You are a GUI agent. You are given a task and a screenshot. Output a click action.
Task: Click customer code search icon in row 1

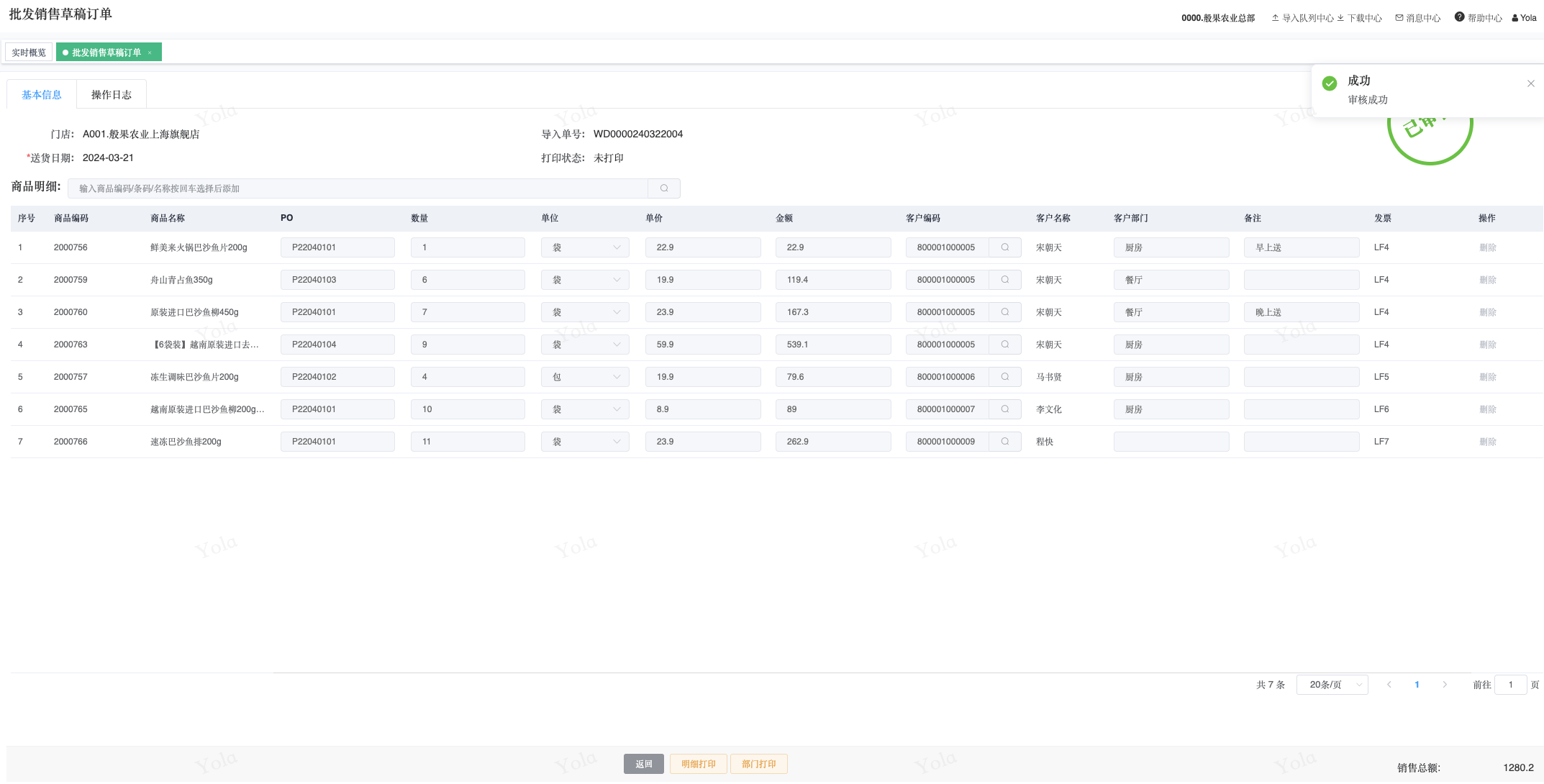click(x=1005, y=247)
